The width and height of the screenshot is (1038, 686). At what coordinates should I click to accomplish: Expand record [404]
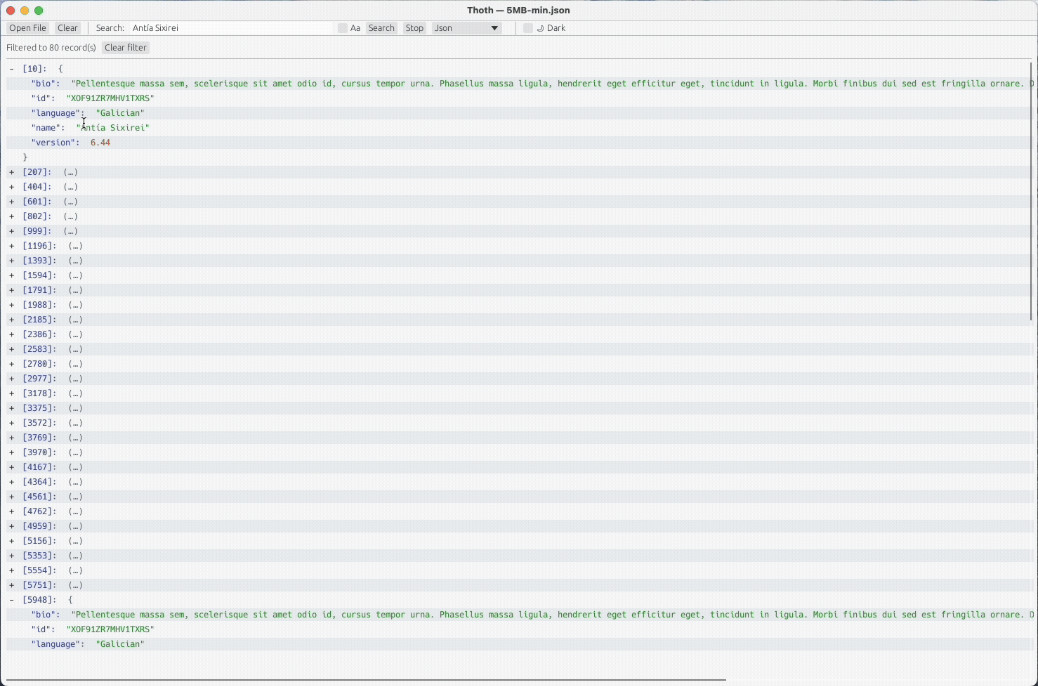tap(11, 187)
